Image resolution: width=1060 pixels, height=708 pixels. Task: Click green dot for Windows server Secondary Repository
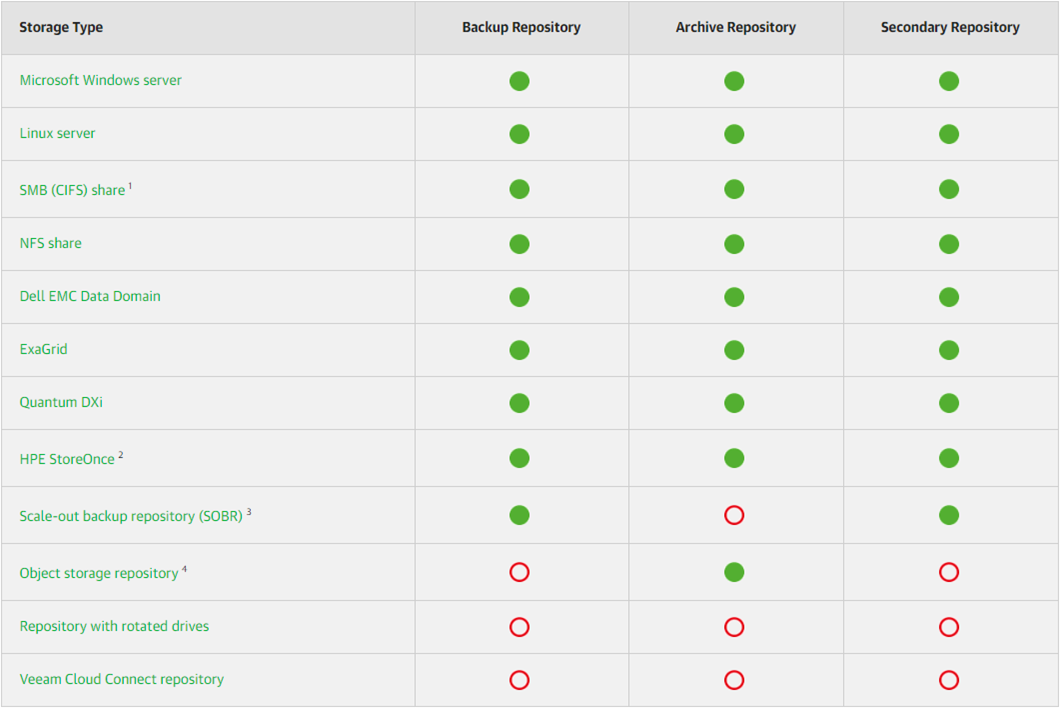[949, 81]
